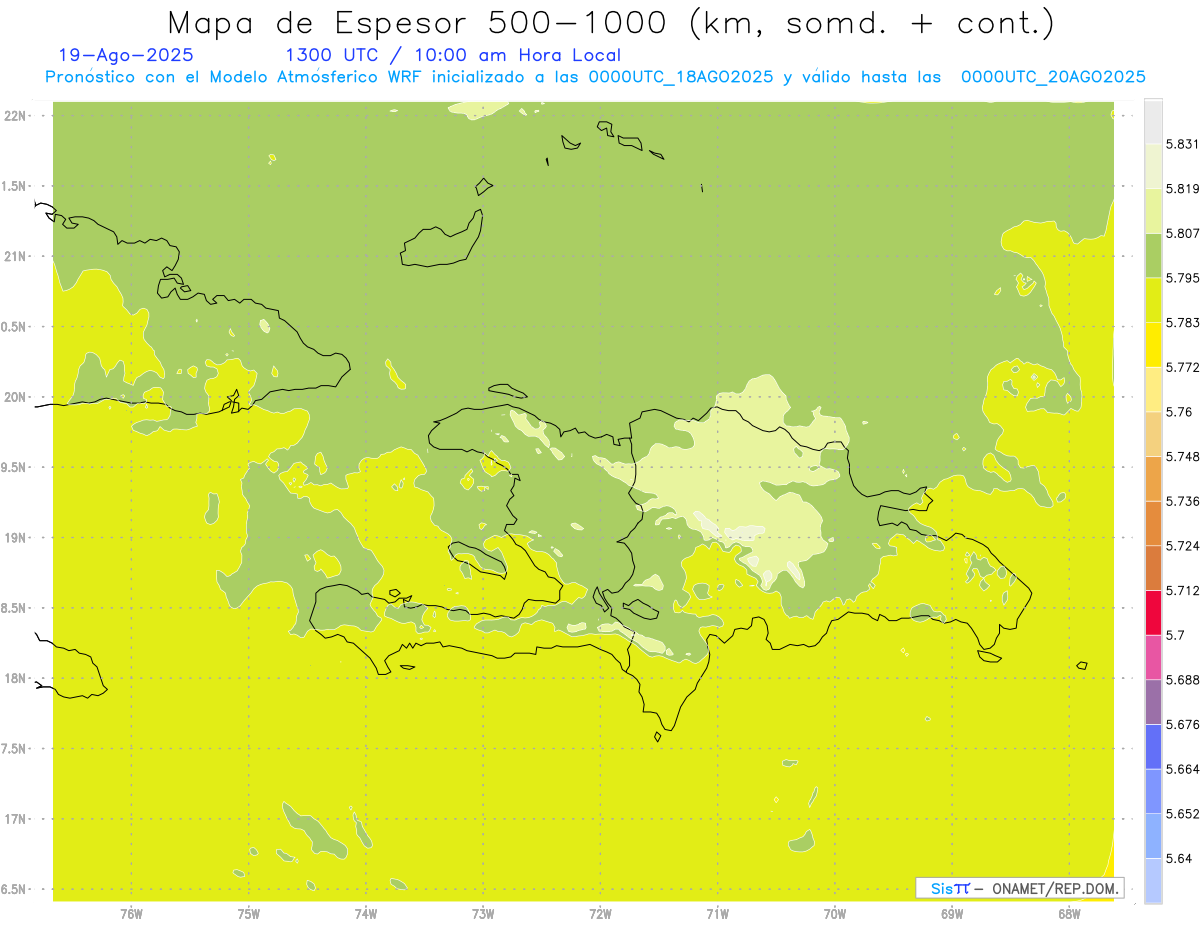Click the longitude axis label 71W
1200x927 pixels.
[x=717, y=913]
